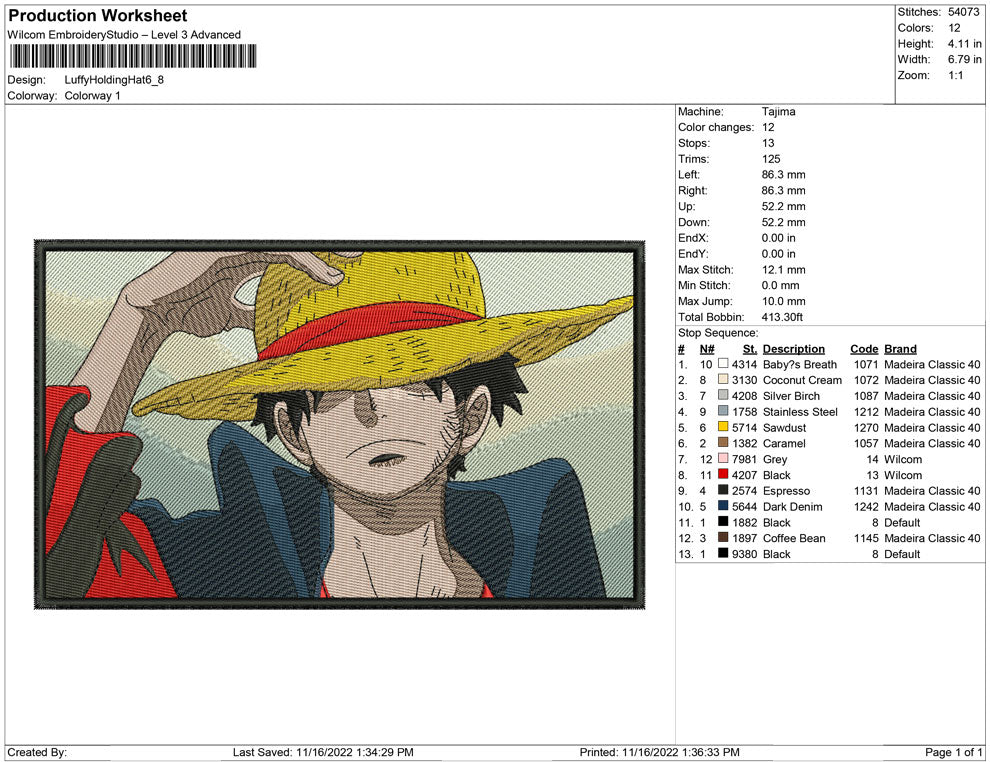Click the Luffy embroidery design preview
The width and height of the screenshot is (990, 762).
click(x=340, y=424)
